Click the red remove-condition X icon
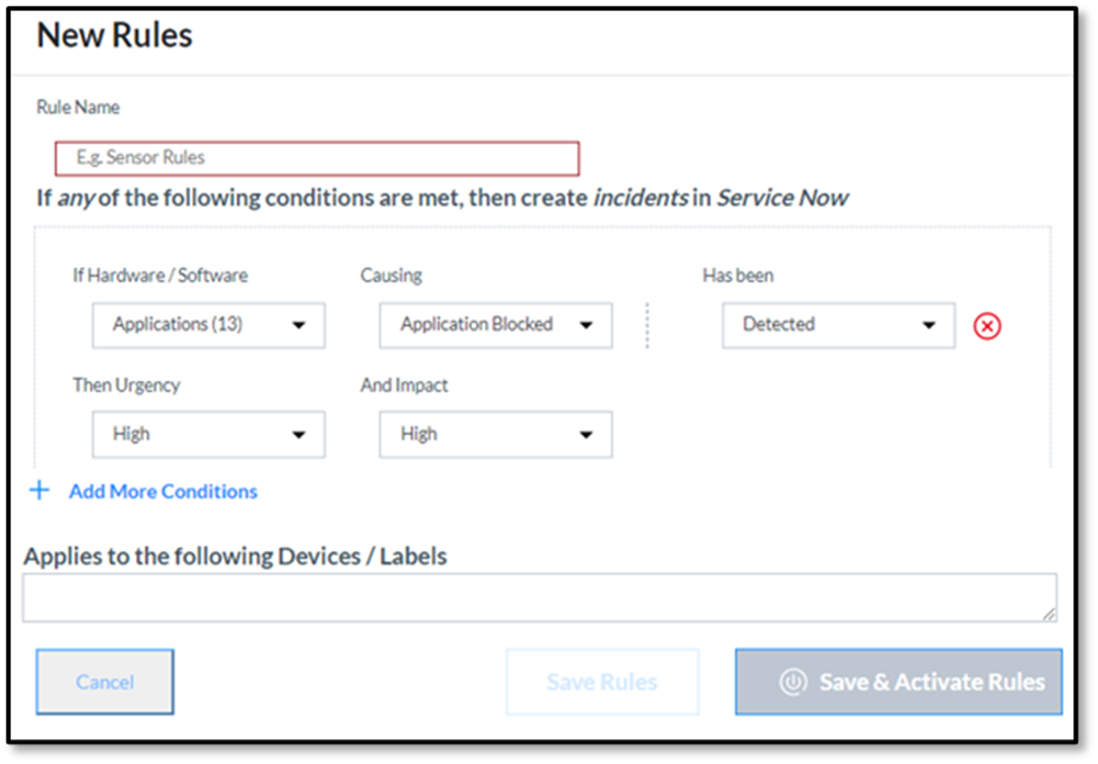 987,326
